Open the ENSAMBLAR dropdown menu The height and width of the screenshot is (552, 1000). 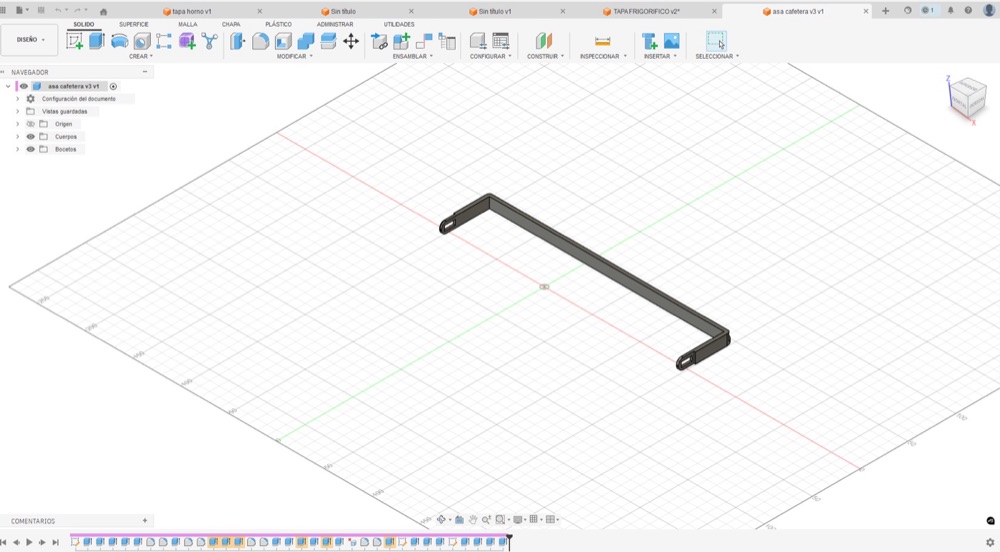413,56
